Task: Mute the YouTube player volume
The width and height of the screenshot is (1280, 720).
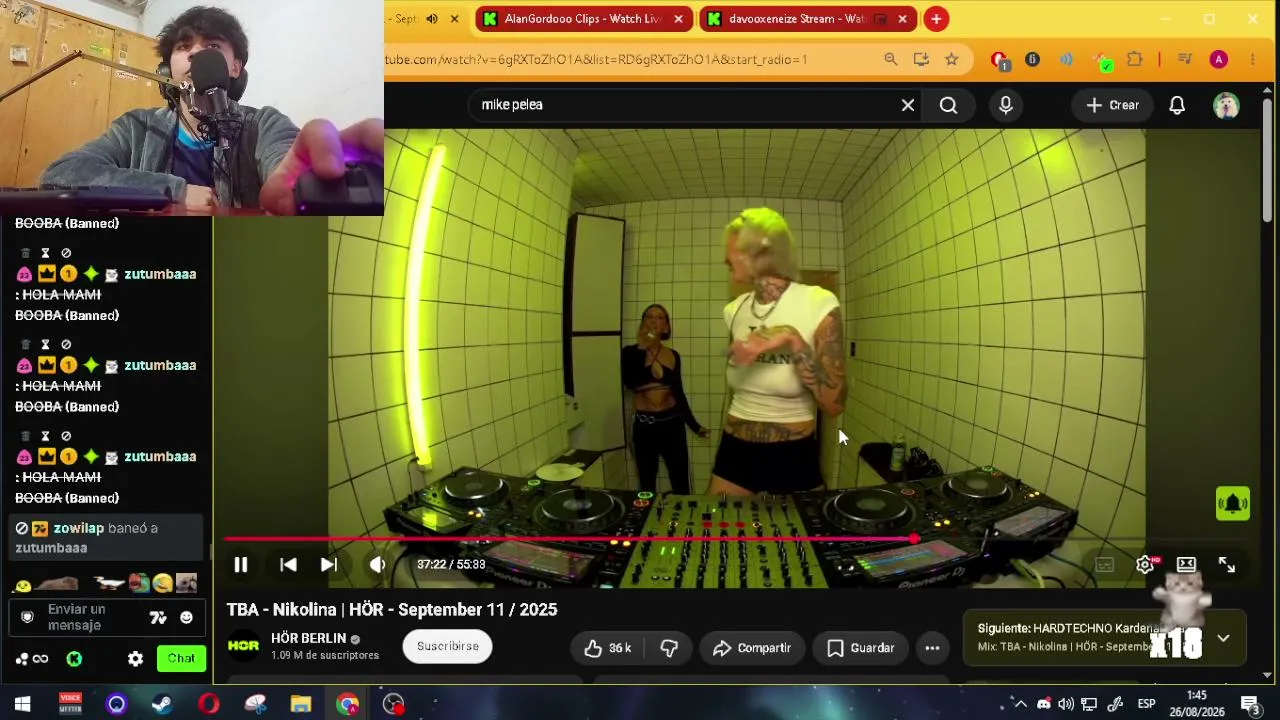Action: click(x=377, y=565)
